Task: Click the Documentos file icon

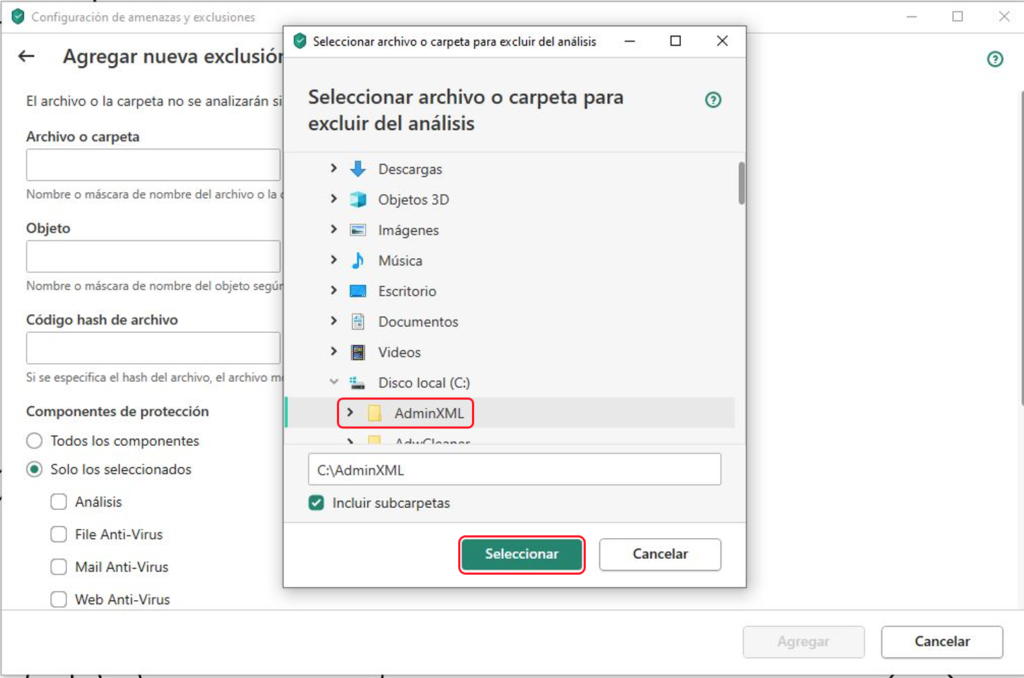Action: pyautogui.click(x=358, y=322)
